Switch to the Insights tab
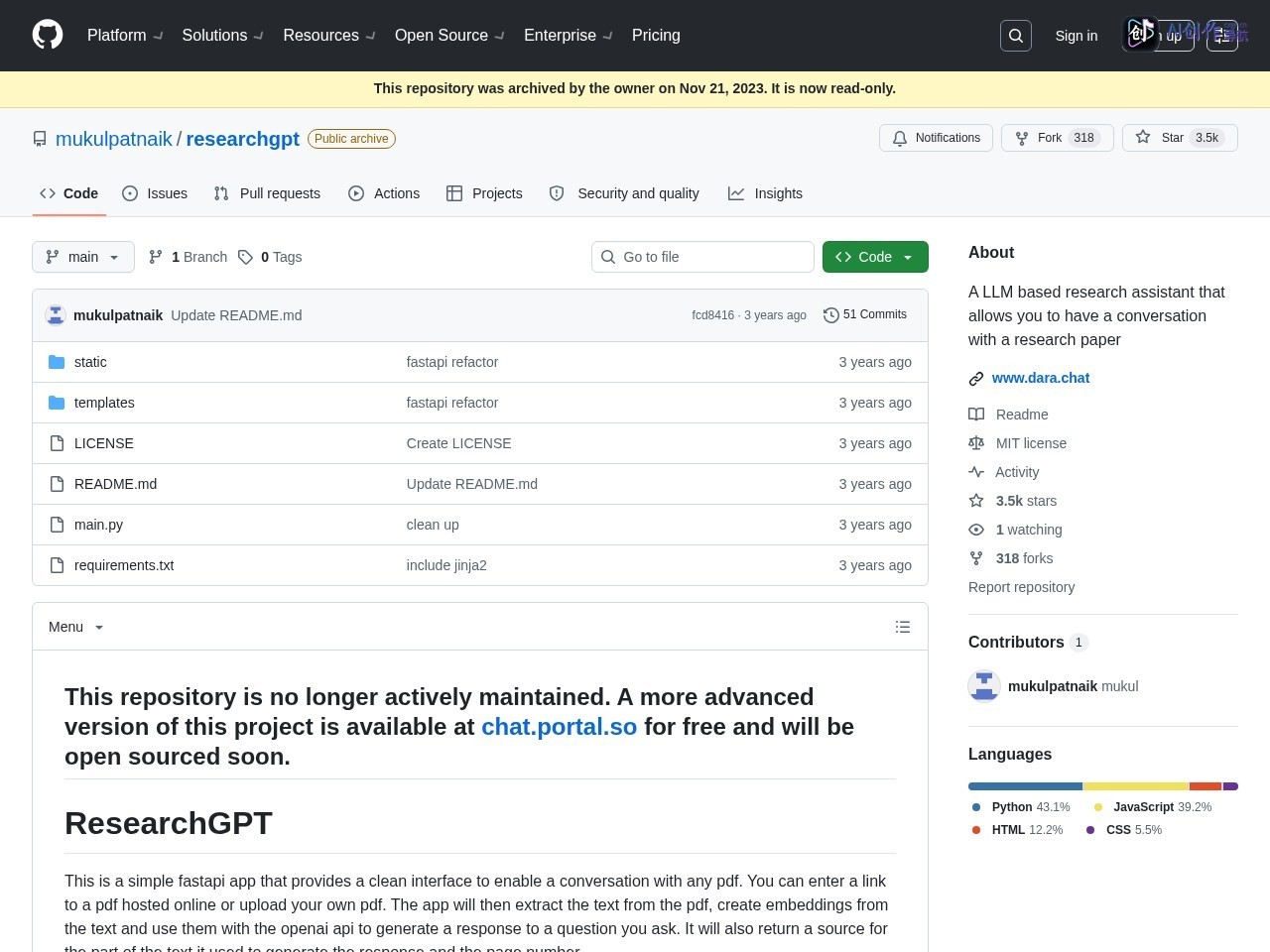1270x952 pixels. (x=765, y=193)
